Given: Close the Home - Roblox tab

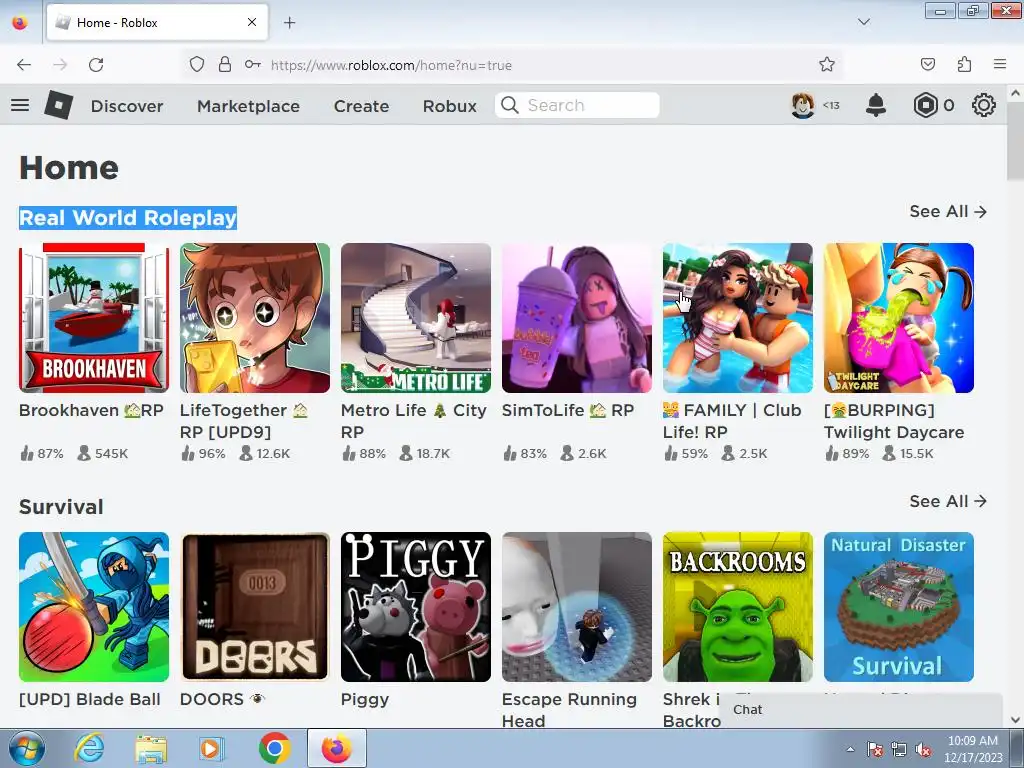Looking at the screenshot, I should (x=252, y=22).
